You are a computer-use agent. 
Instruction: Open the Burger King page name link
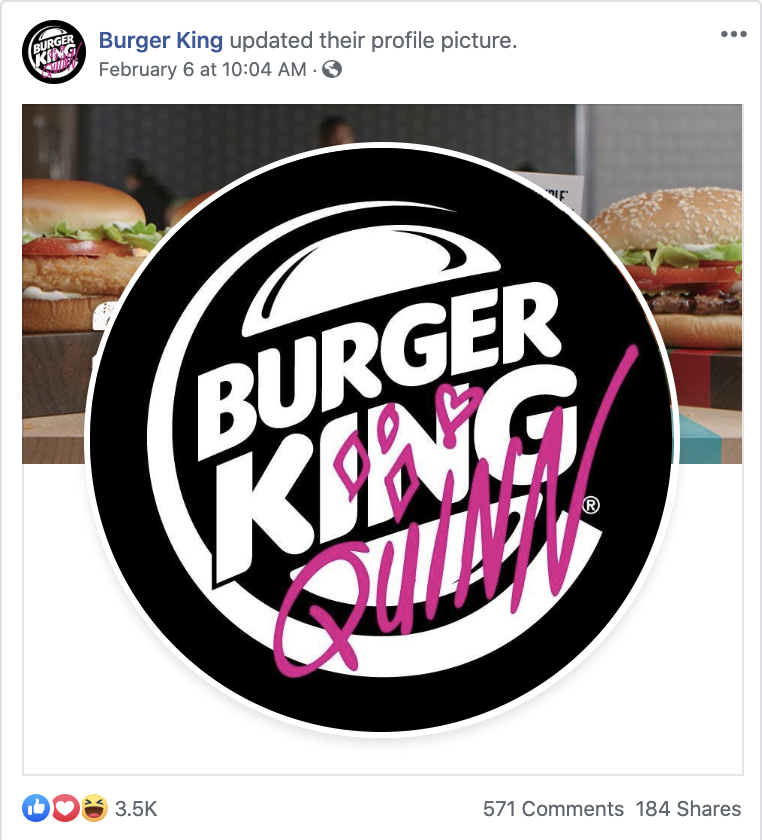161,40
